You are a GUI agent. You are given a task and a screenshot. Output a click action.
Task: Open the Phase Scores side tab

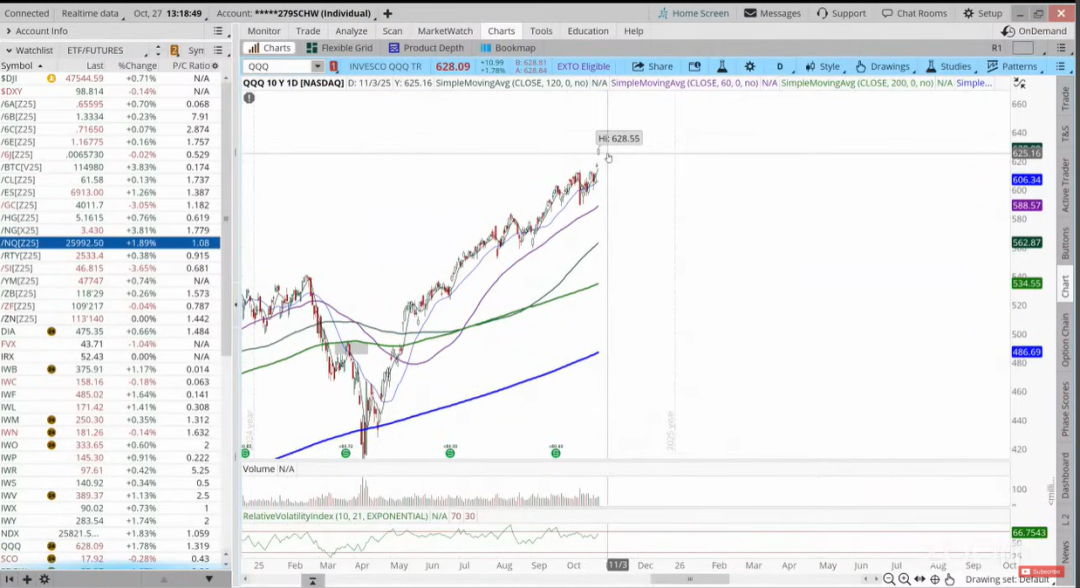(1066, 408)
